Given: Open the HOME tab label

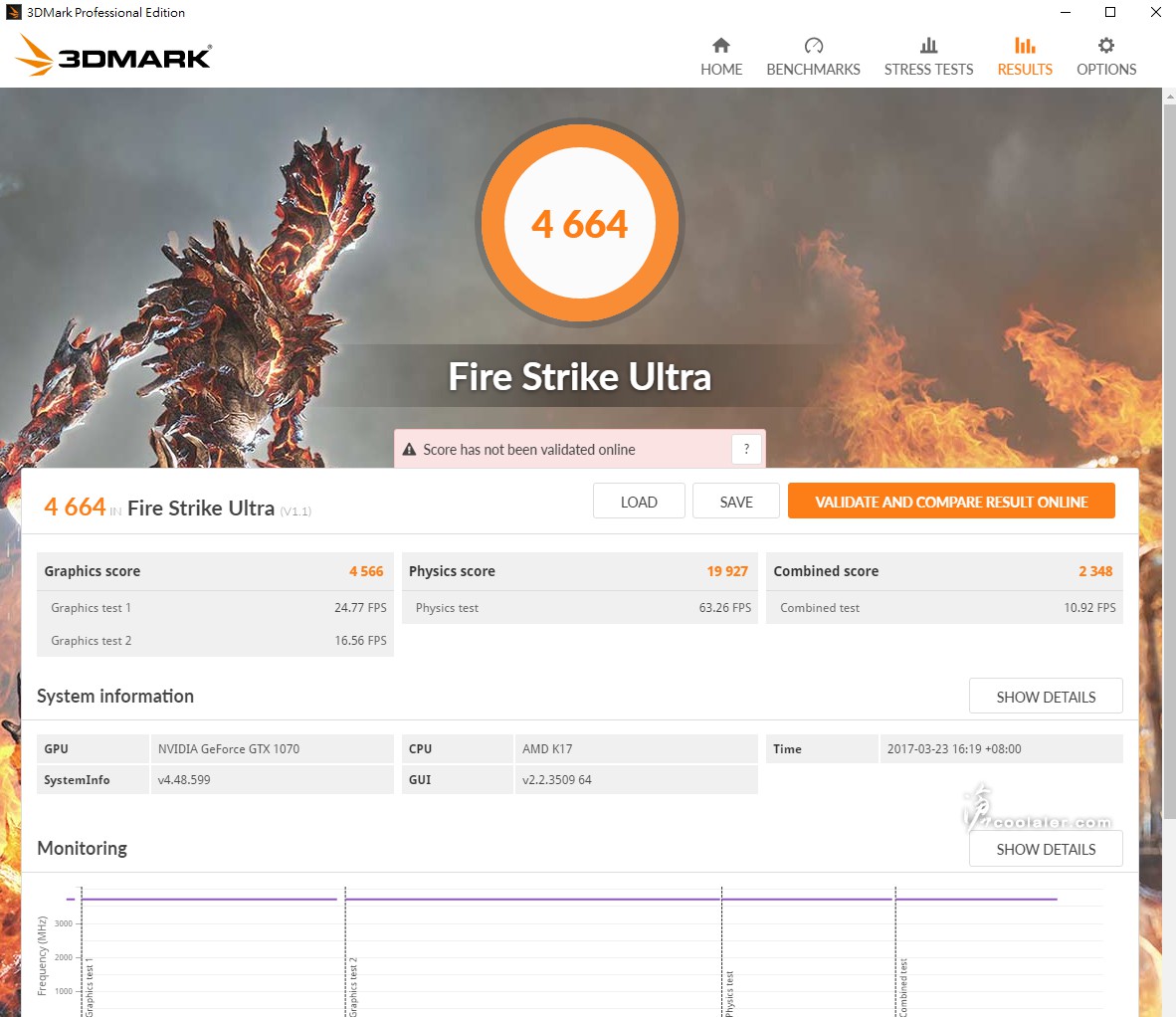Looking at the screenshot, I should pos(721,70).
